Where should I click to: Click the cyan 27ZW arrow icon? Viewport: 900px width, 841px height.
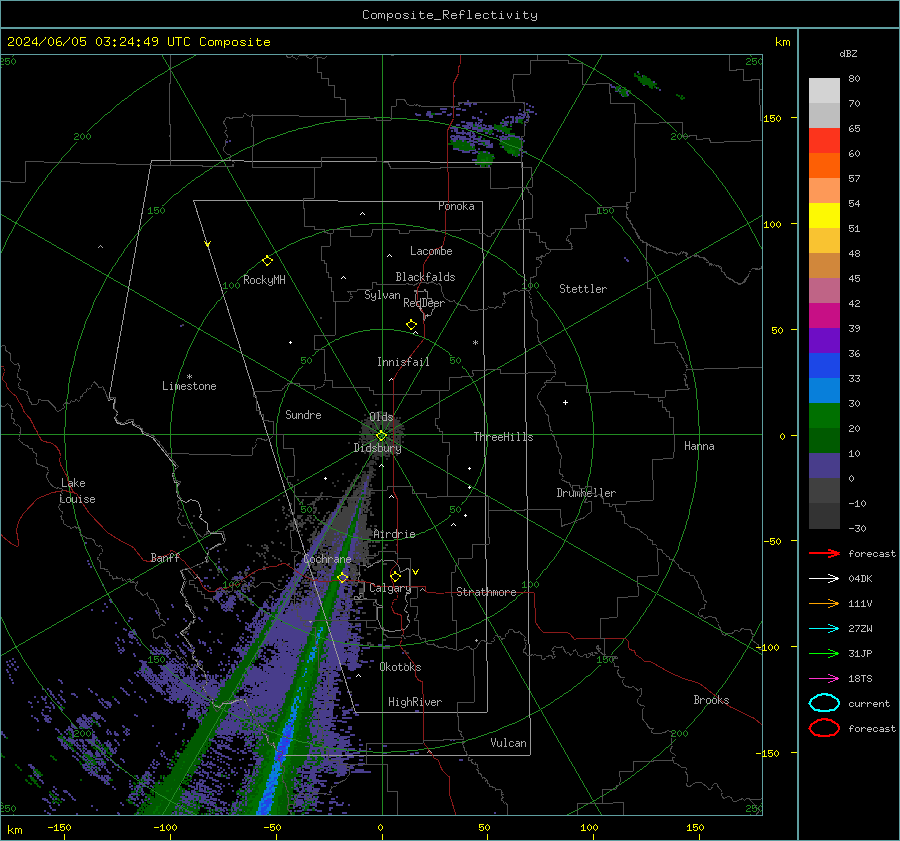point(824,629)
